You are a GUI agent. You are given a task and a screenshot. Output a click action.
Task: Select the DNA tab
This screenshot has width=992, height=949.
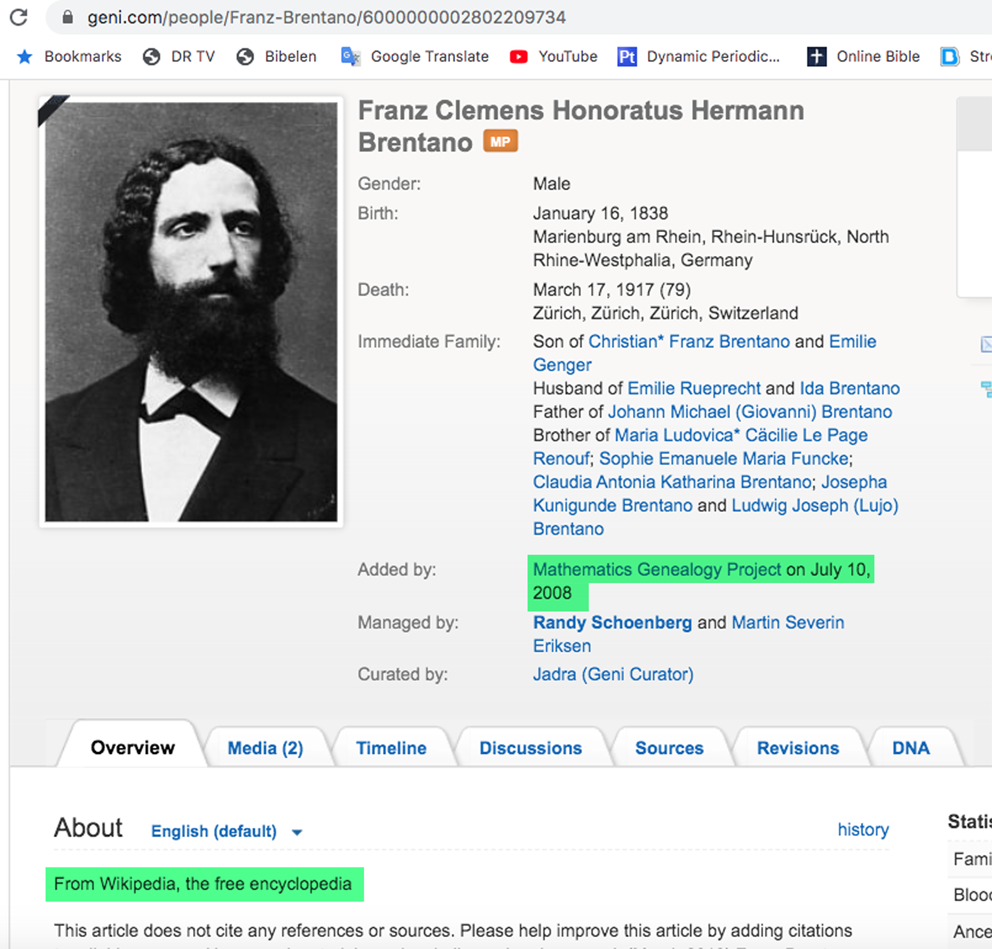pos(910,748)
